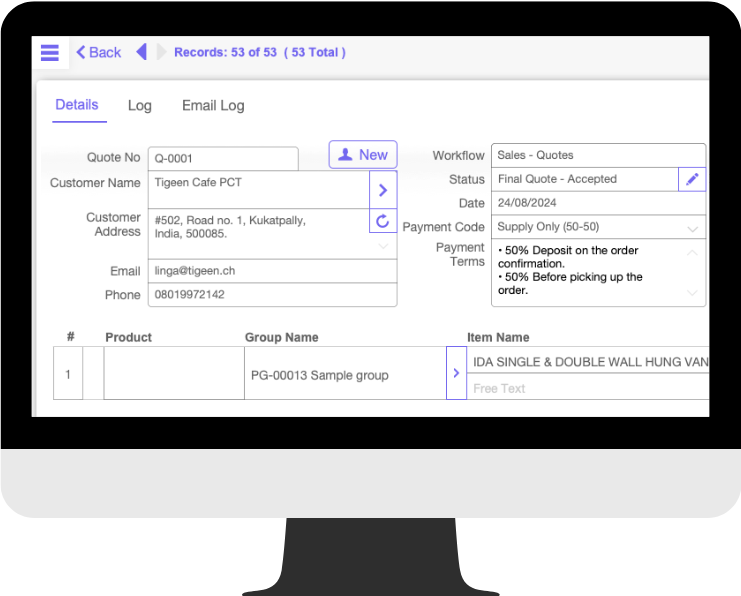The width and height of the screenshot is (741, 596).
Task: Click the Email field linga@tigeen.ch
Action: [x=273, y=271]
